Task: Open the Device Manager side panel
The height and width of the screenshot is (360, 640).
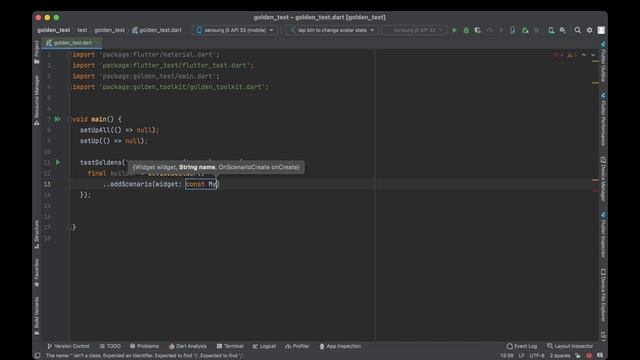Action: tap(603, 179)
